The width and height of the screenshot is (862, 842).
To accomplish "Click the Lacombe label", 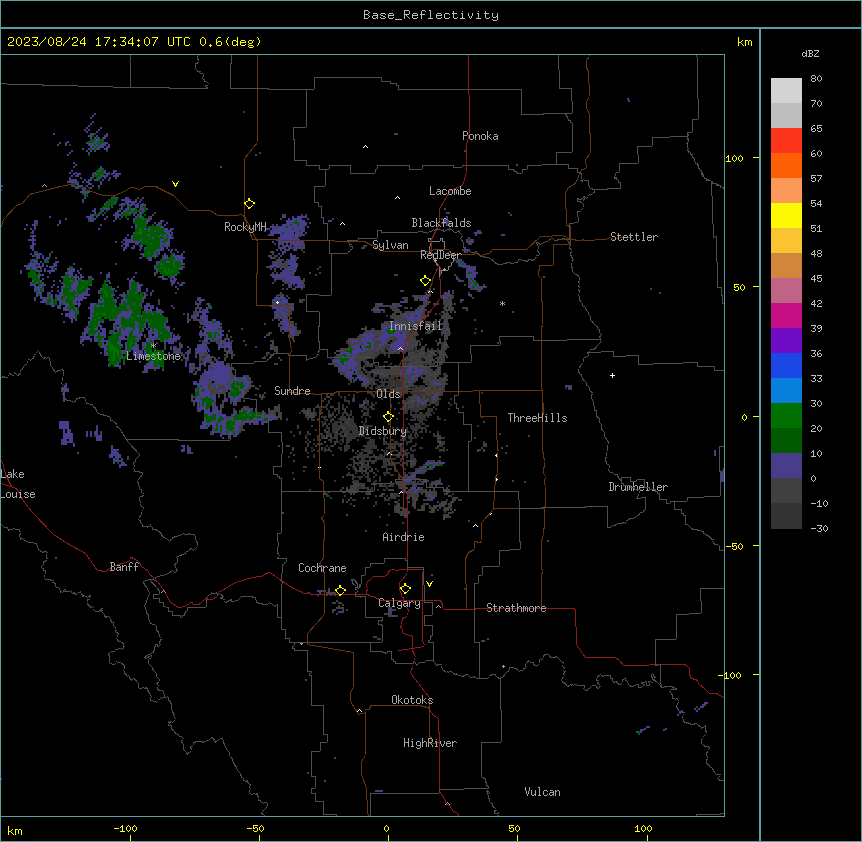I will click(x=450, y=191).
